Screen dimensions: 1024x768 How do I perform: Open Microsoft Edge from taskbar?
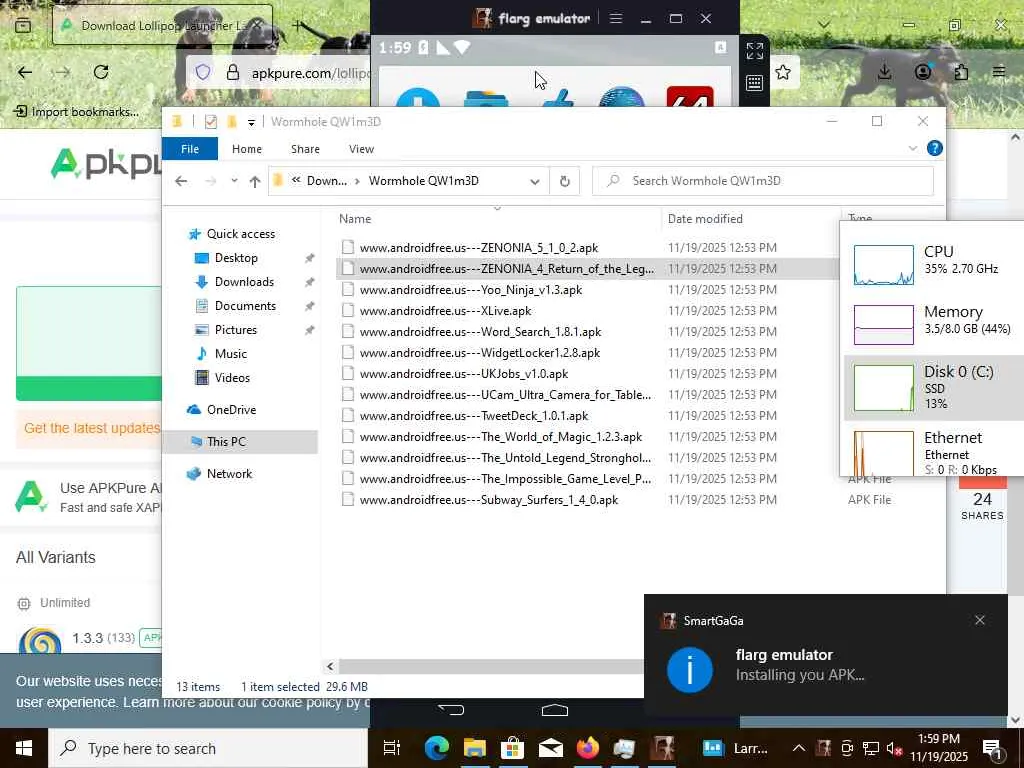point(436,748)
